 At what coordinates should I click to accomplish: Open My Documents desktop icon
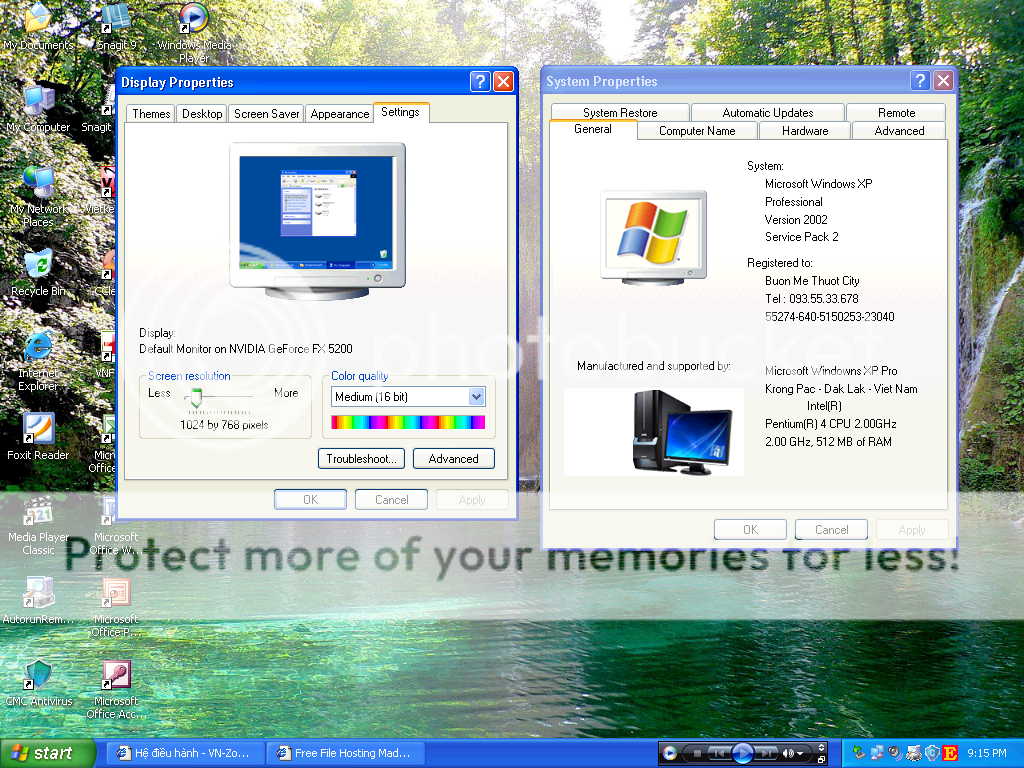39,26
